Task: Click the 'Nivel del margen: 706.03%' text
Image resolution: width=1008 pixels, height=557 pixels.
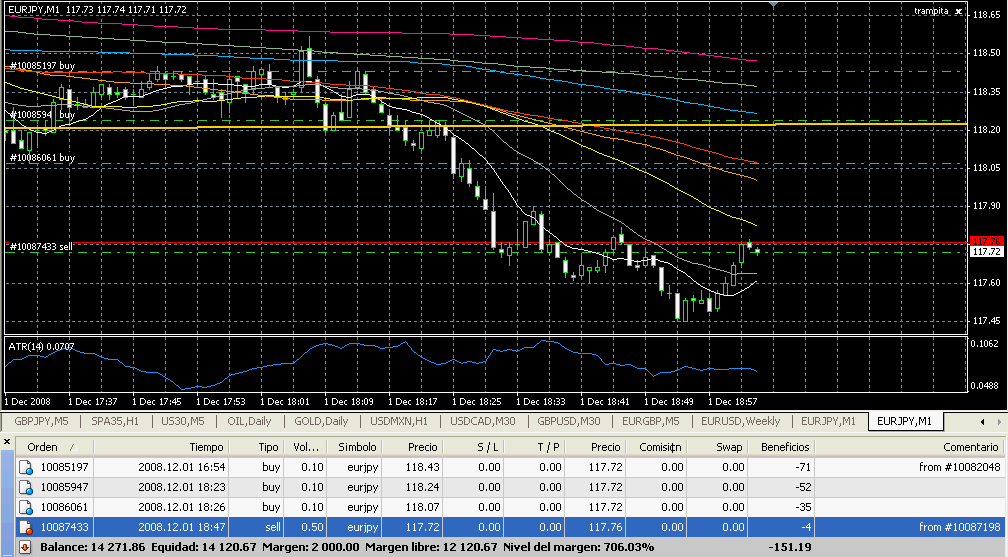Action: coord(579,547)
